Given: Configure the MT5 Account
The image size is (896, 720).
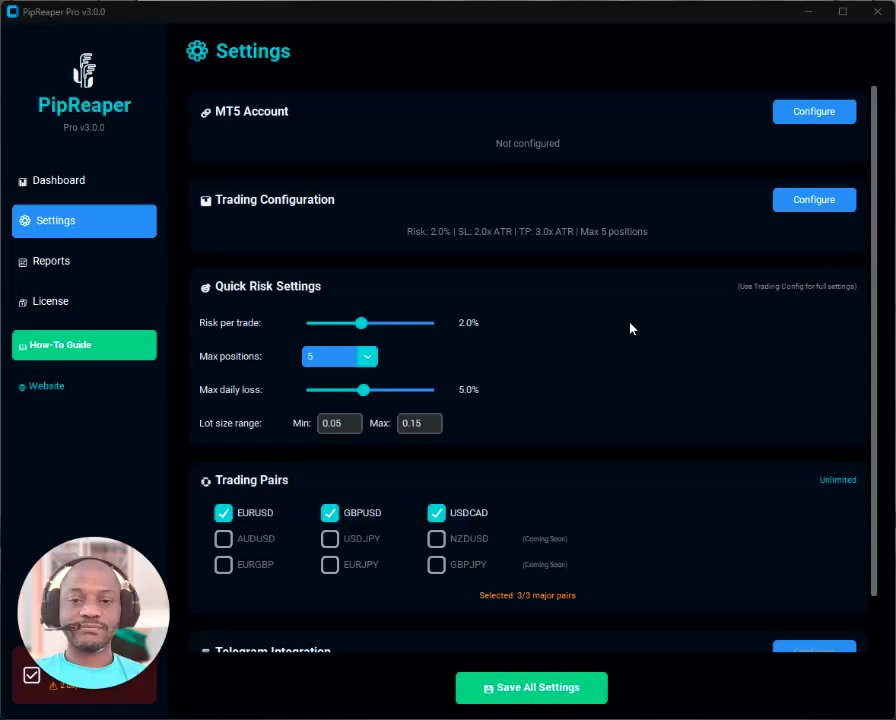Looking at the screenshot, I should [814, 111].
